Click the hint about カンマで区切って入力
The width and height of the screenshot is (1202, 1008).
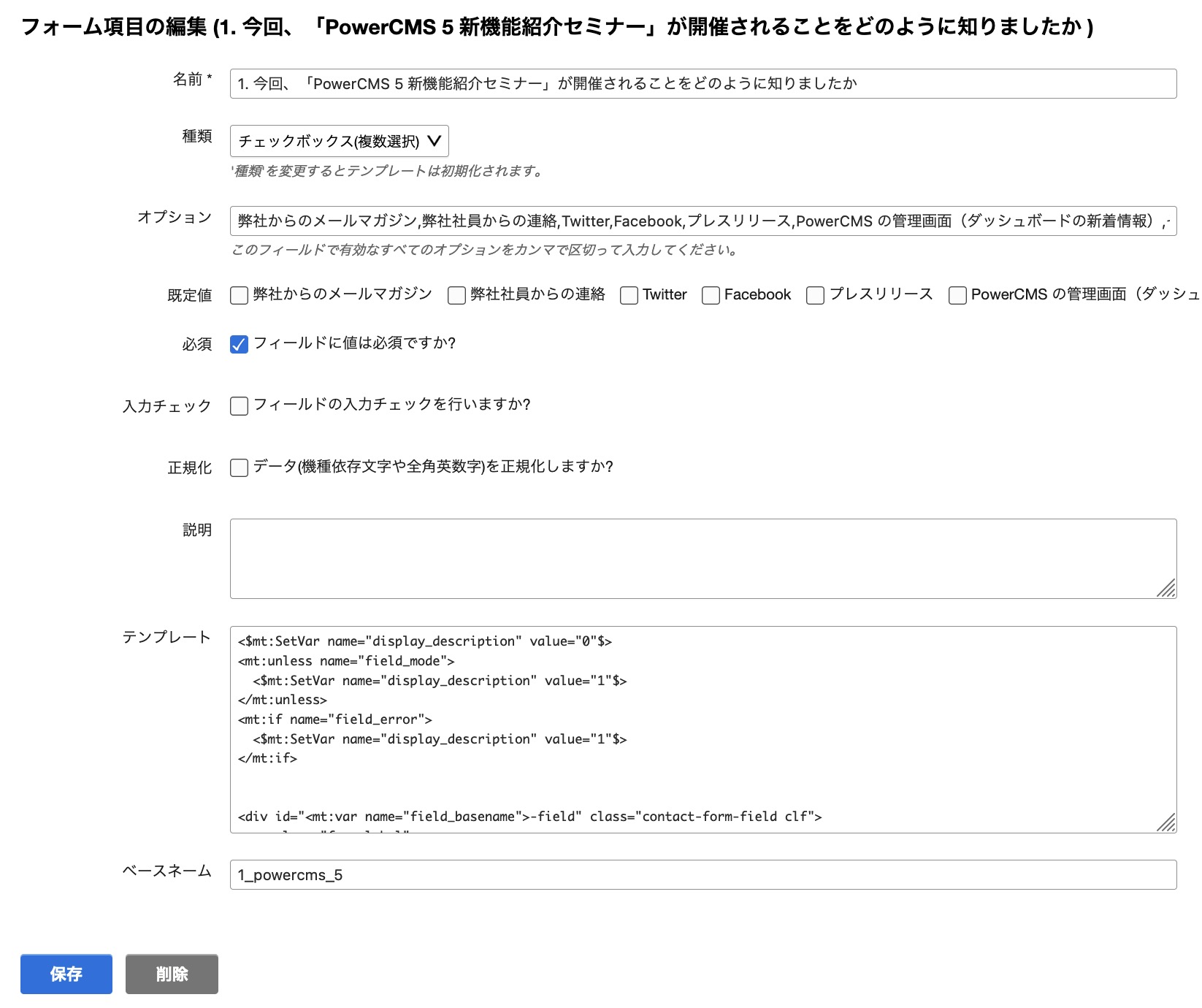(x=484, y=250)
